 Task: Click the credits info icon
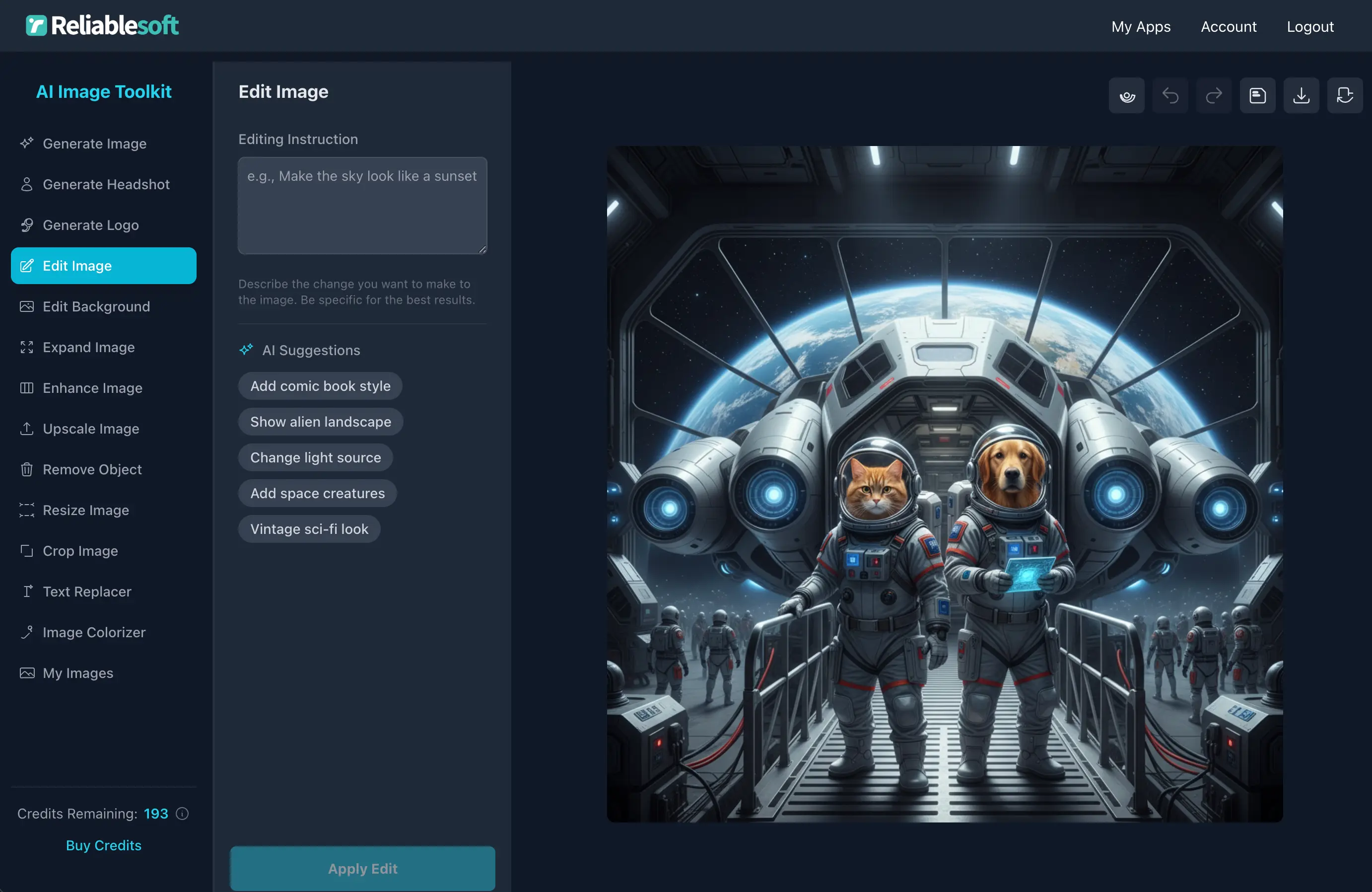tap(182, 814)
